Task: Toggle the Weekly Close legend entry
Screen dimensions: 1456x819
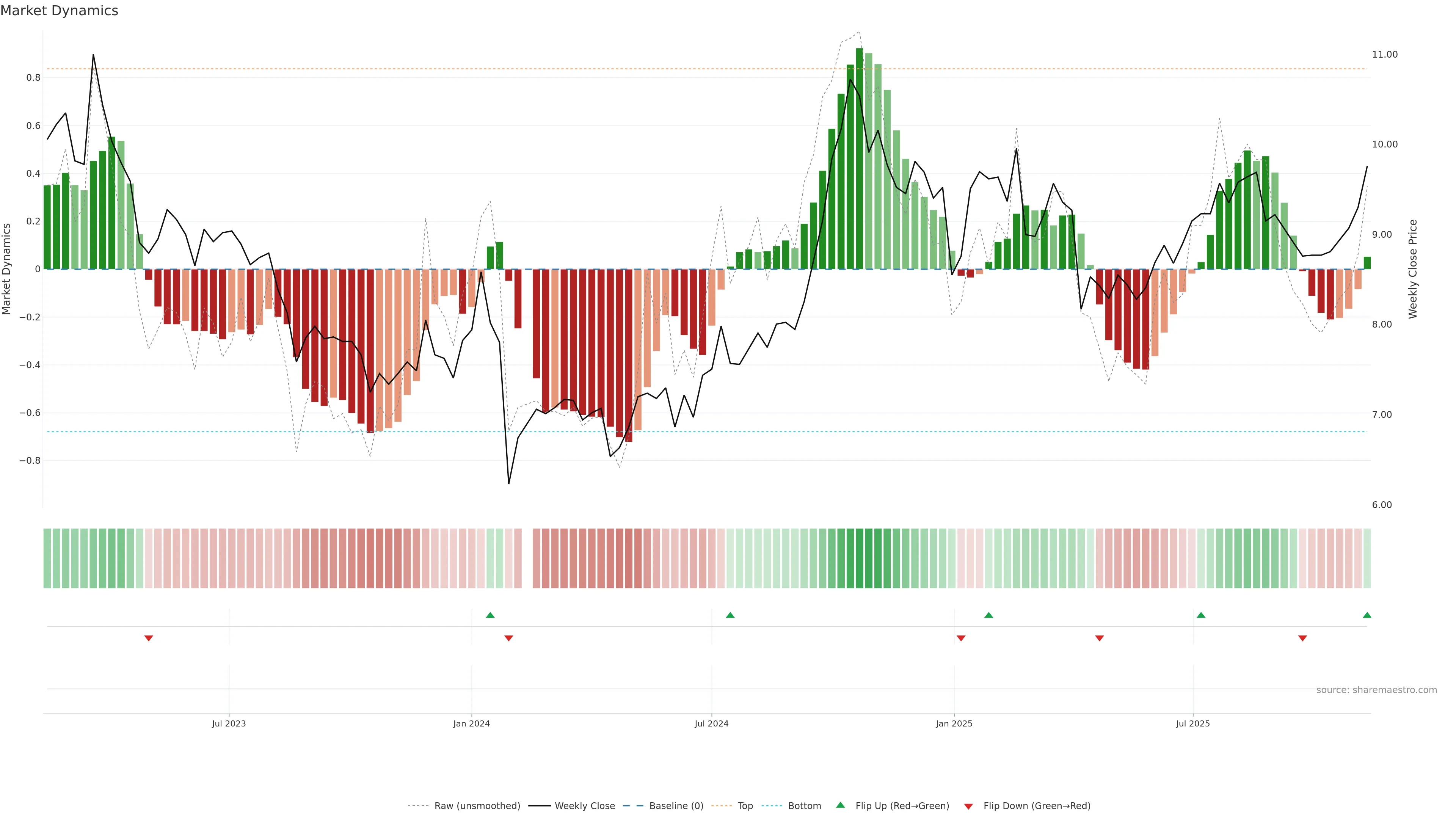Action: click(x=584, y=806)
